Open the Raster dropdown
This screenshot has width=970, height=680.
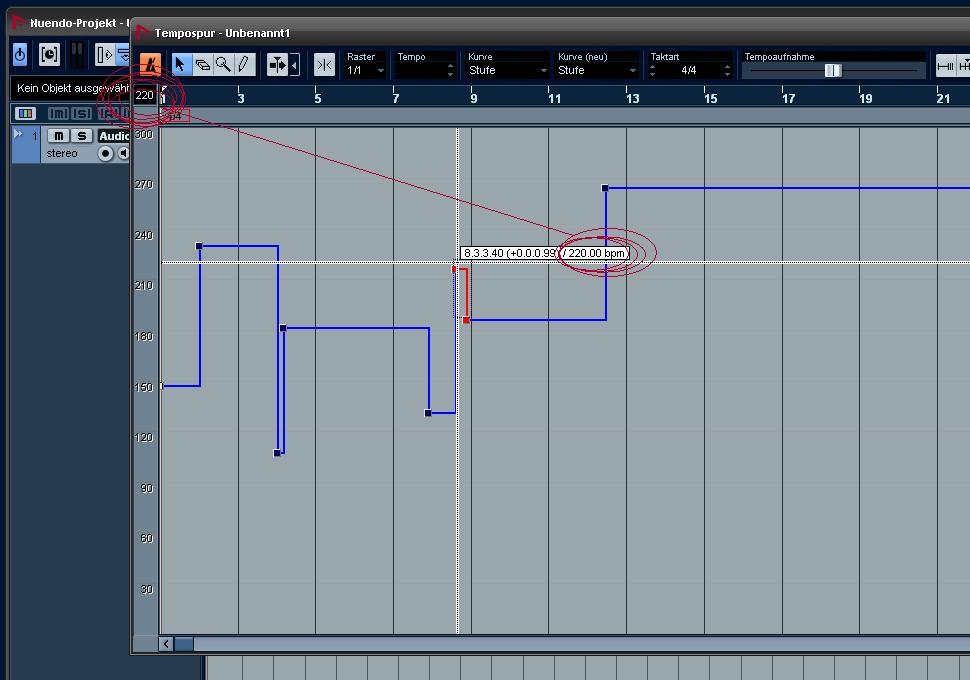click(x=366, y=71)
